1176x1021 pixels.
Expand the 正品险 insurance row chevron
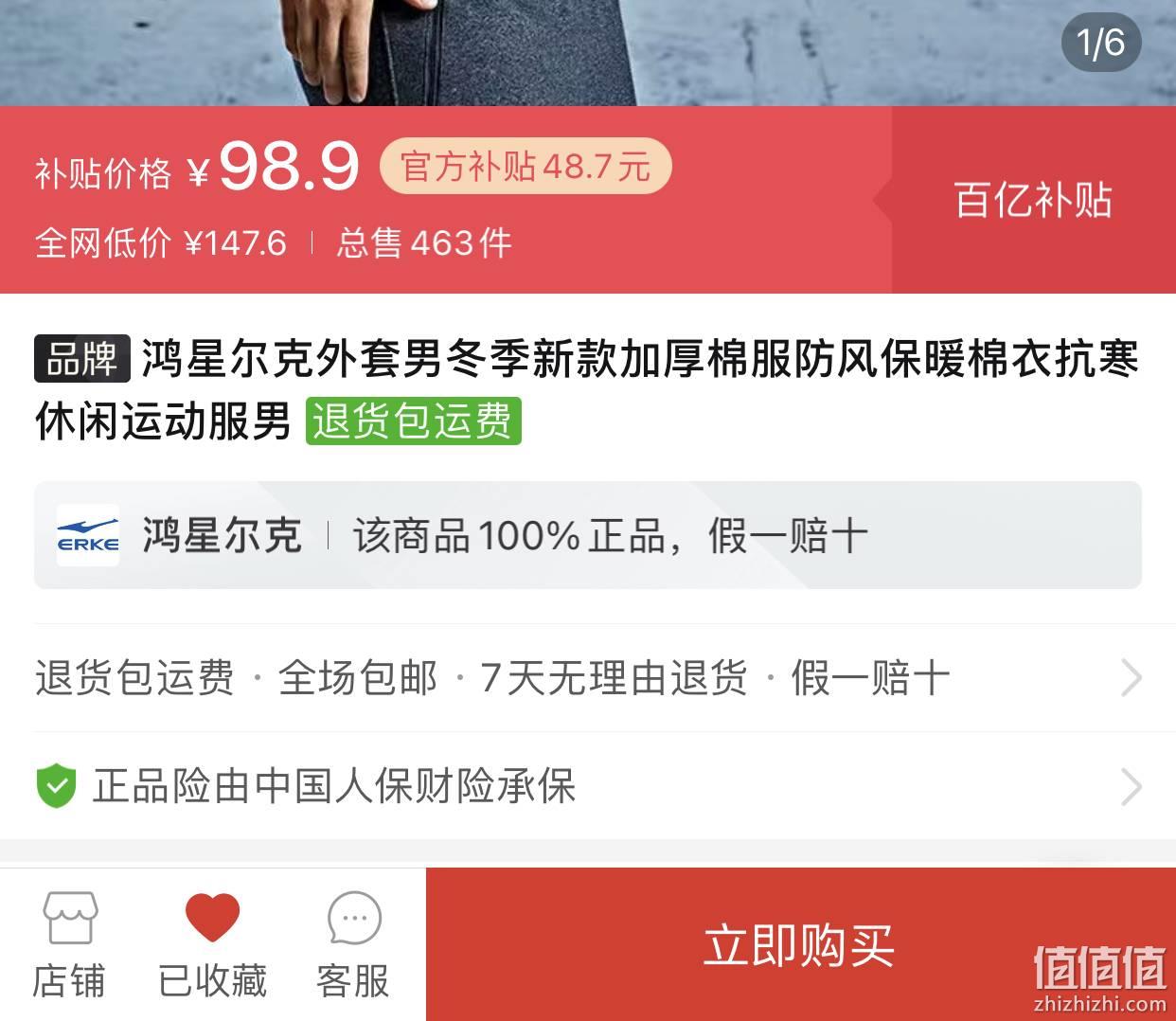[x=1131, y=786]
